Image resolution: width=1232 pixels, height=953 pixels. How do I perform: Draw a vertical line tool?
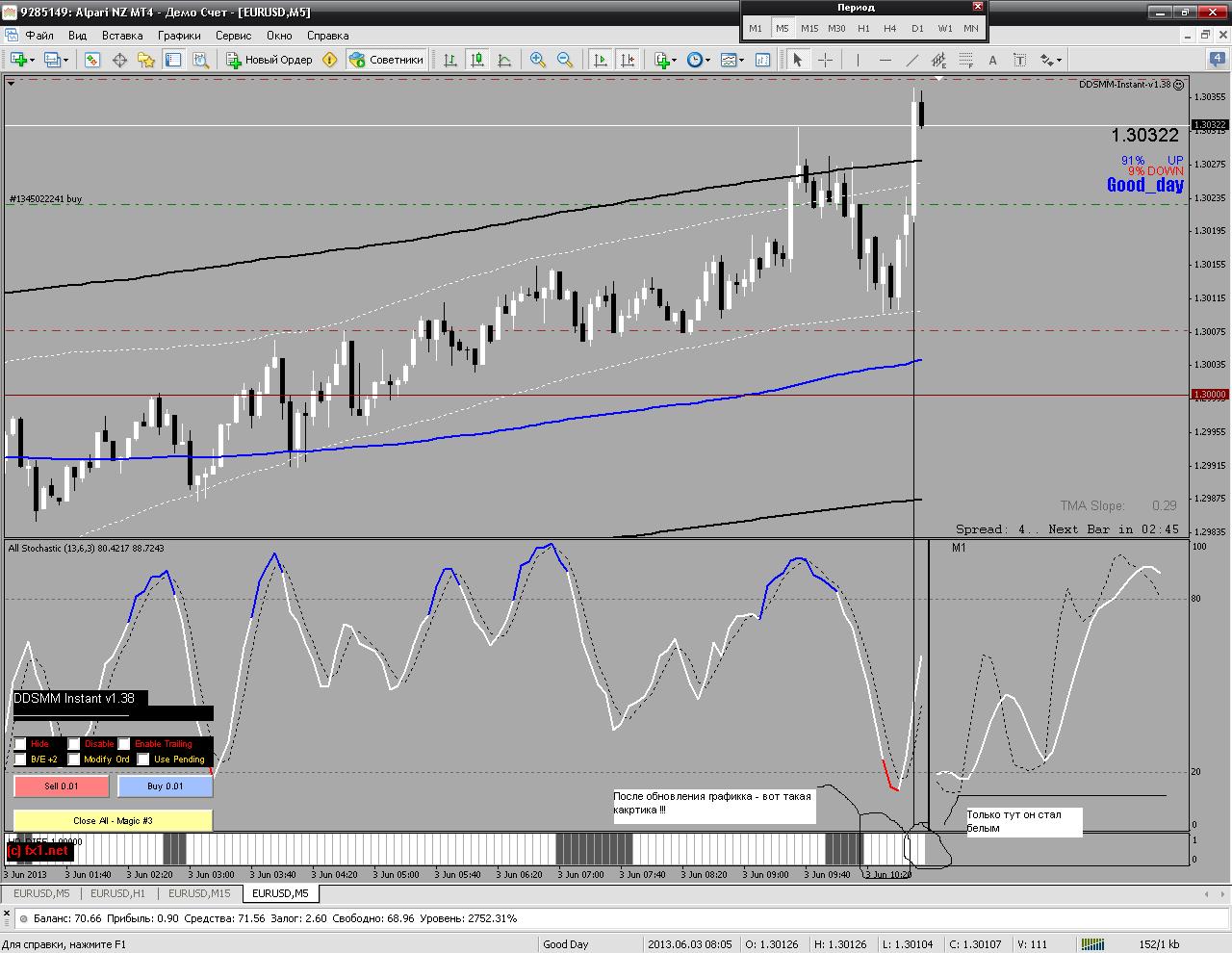[x=859, y=60]
